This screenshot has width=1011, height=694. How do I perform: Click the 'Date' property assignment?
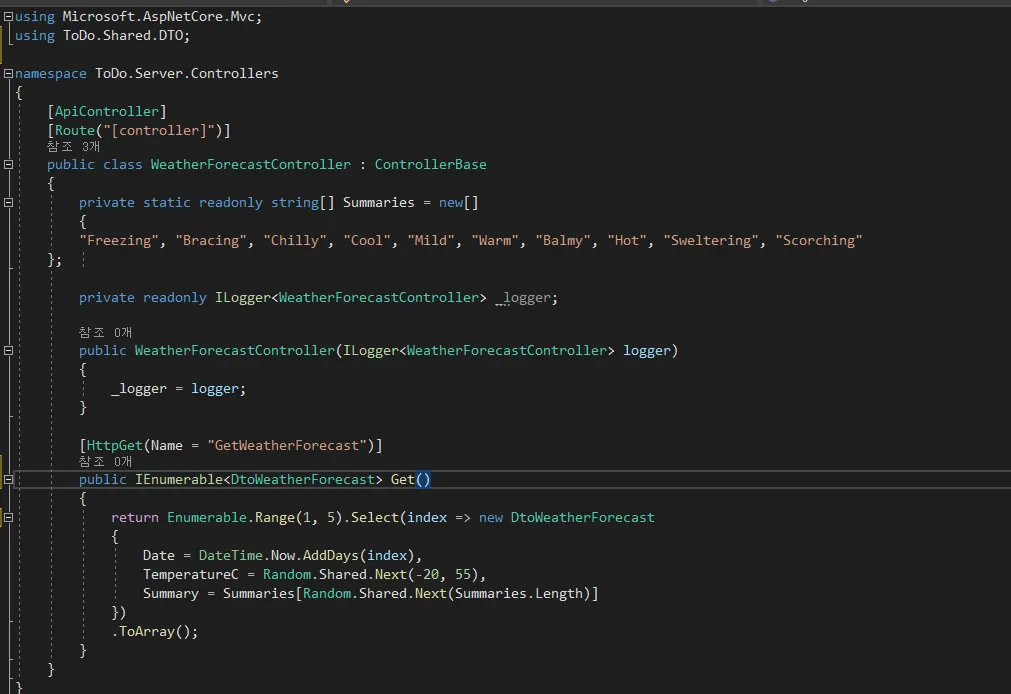coord(159,555)
